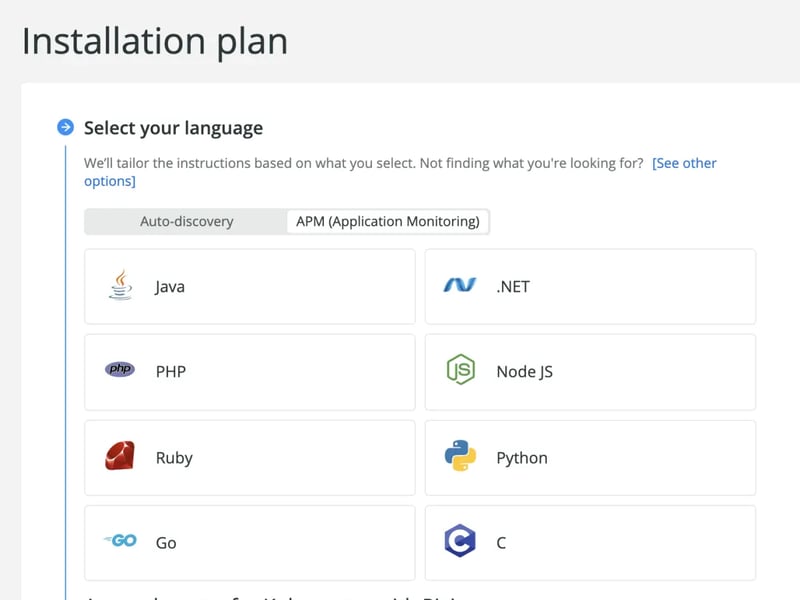This screenshot has height=600, width=800.
Task: Click the blue arrow step indicator icon
Action: point(65,127)
